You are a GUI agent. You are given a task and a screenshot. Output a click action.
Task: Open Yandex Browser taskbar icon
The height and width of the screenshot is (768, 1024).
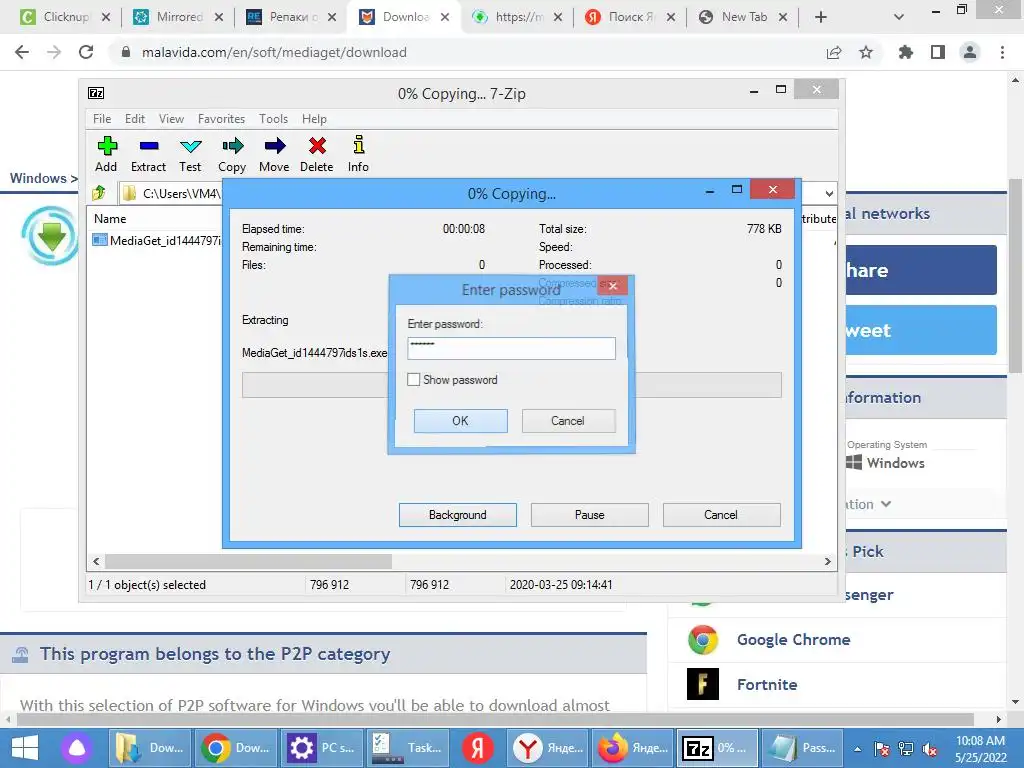527,748
